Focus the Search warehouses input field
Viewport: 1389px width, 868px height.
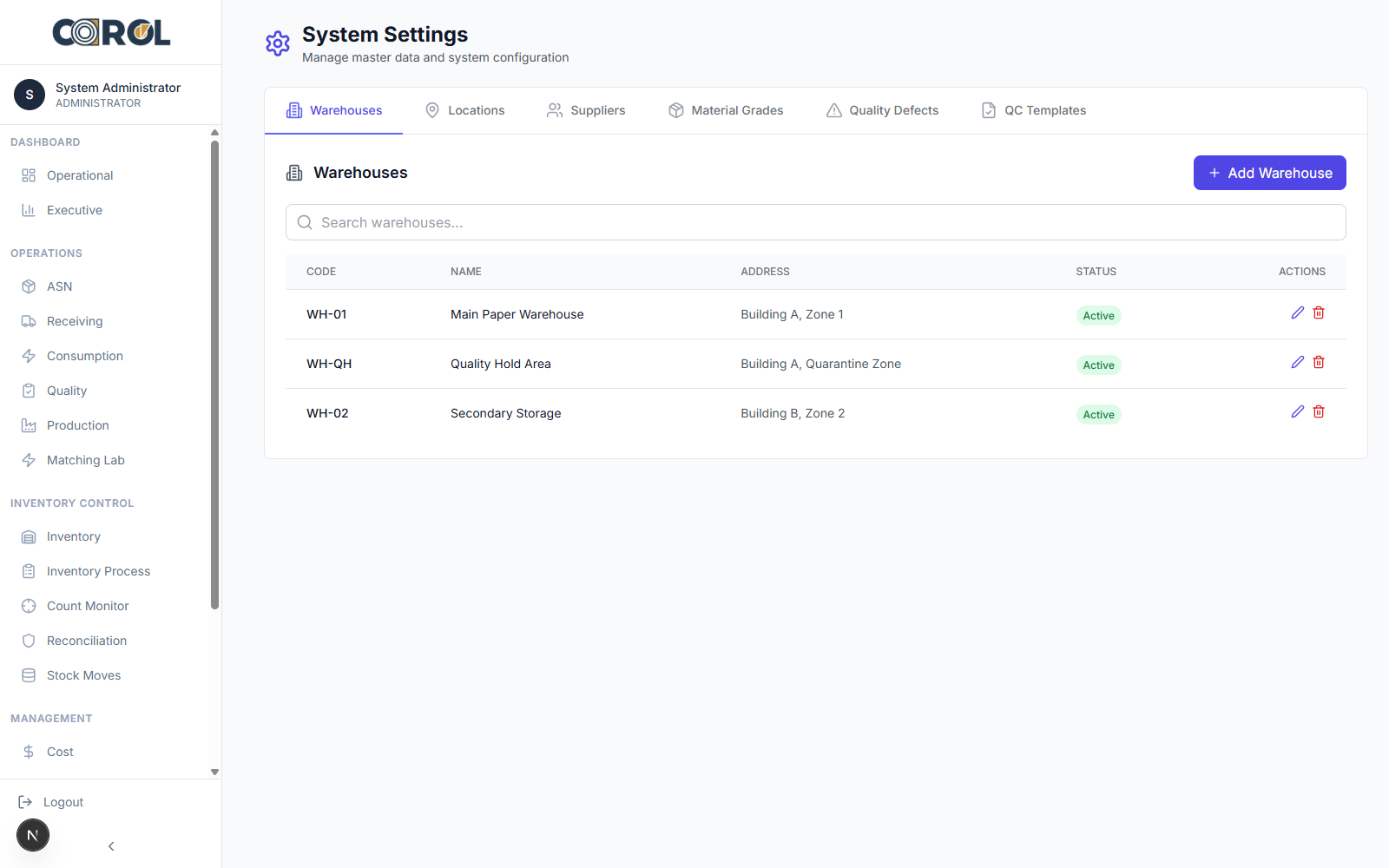pos(815,222)
